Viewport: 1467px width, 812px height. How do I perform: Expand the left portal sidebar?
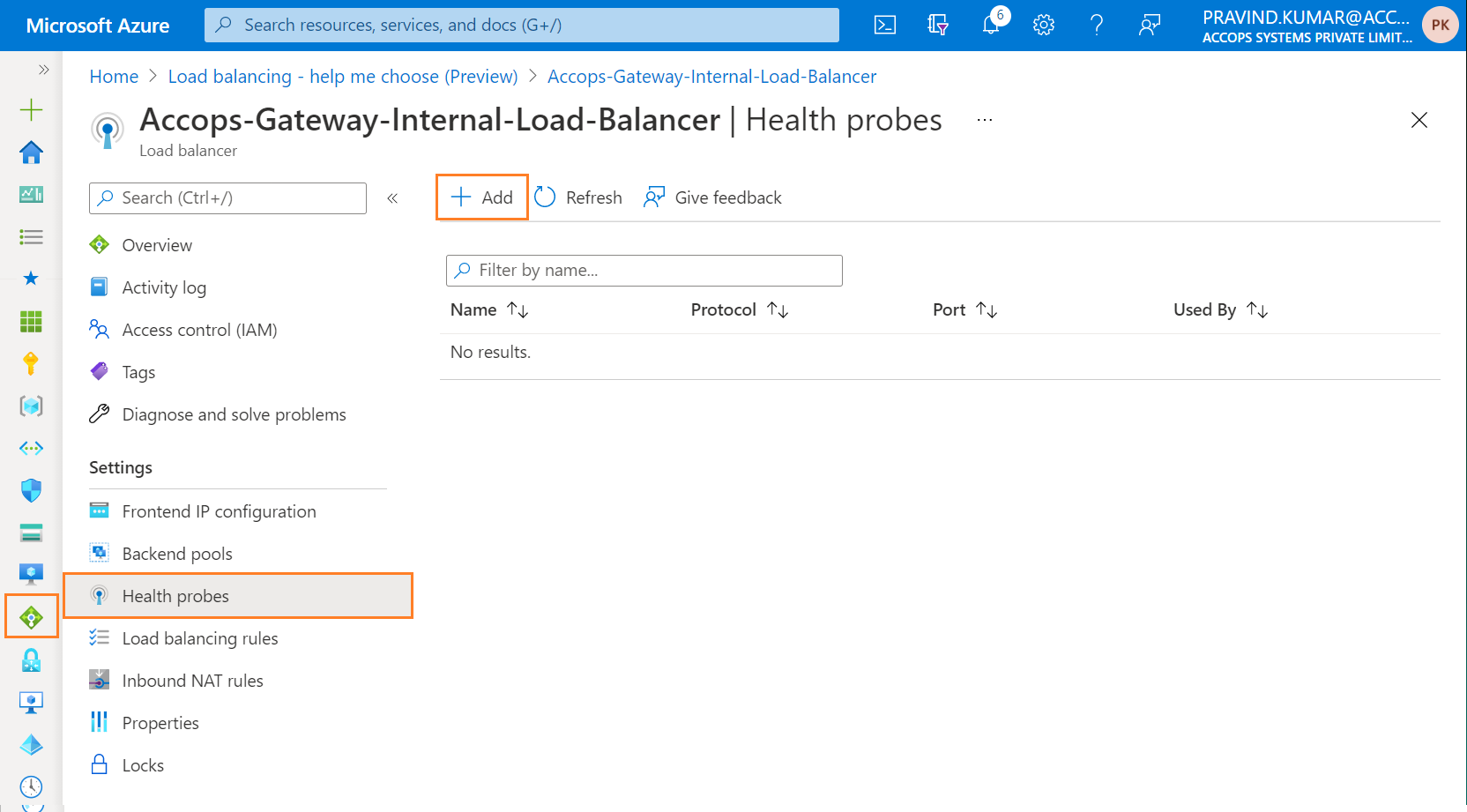coord(43,70)
